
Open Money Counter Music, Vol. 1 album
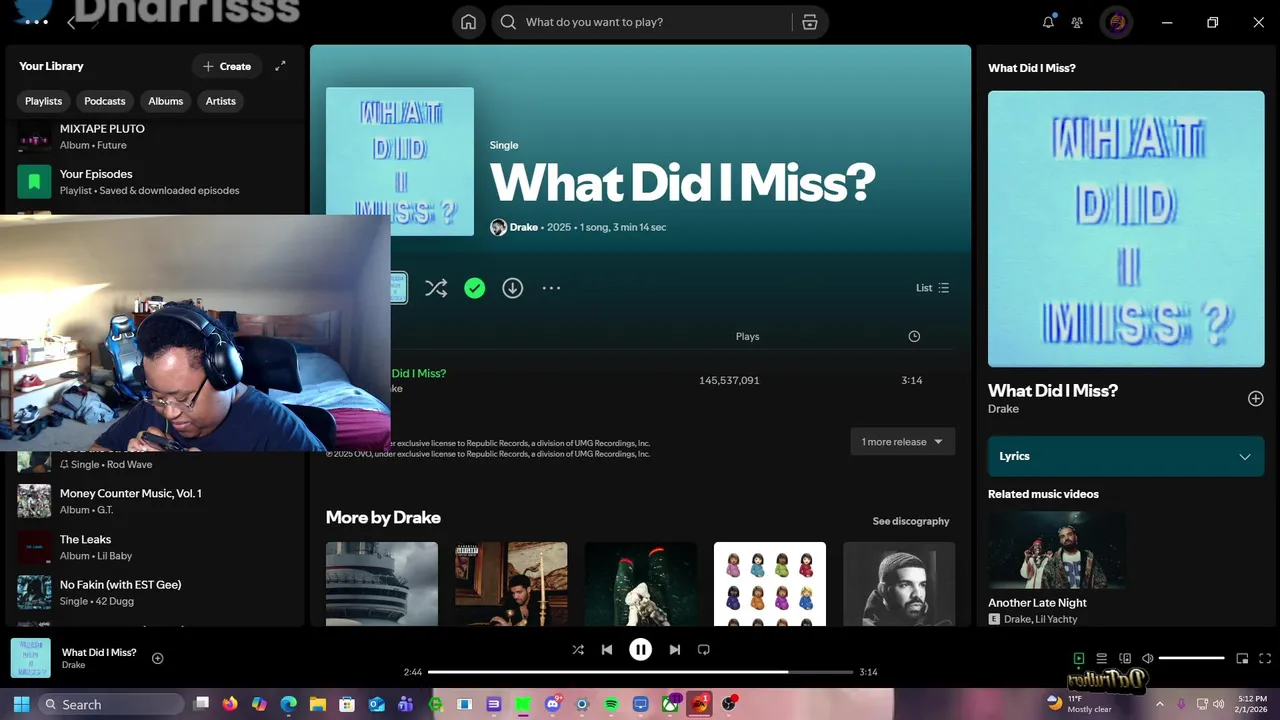(155, 501)
